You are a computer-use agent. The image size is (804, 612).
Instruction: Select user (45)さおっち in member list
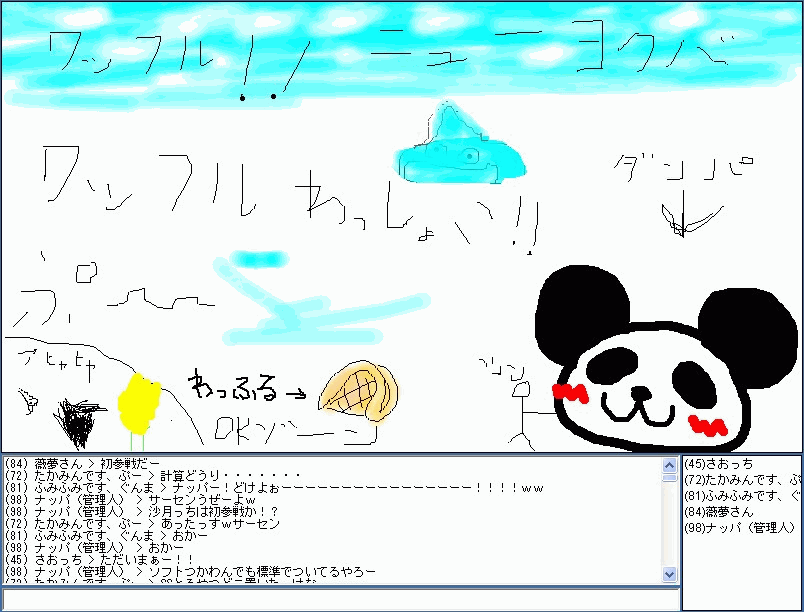pos(718,464)
